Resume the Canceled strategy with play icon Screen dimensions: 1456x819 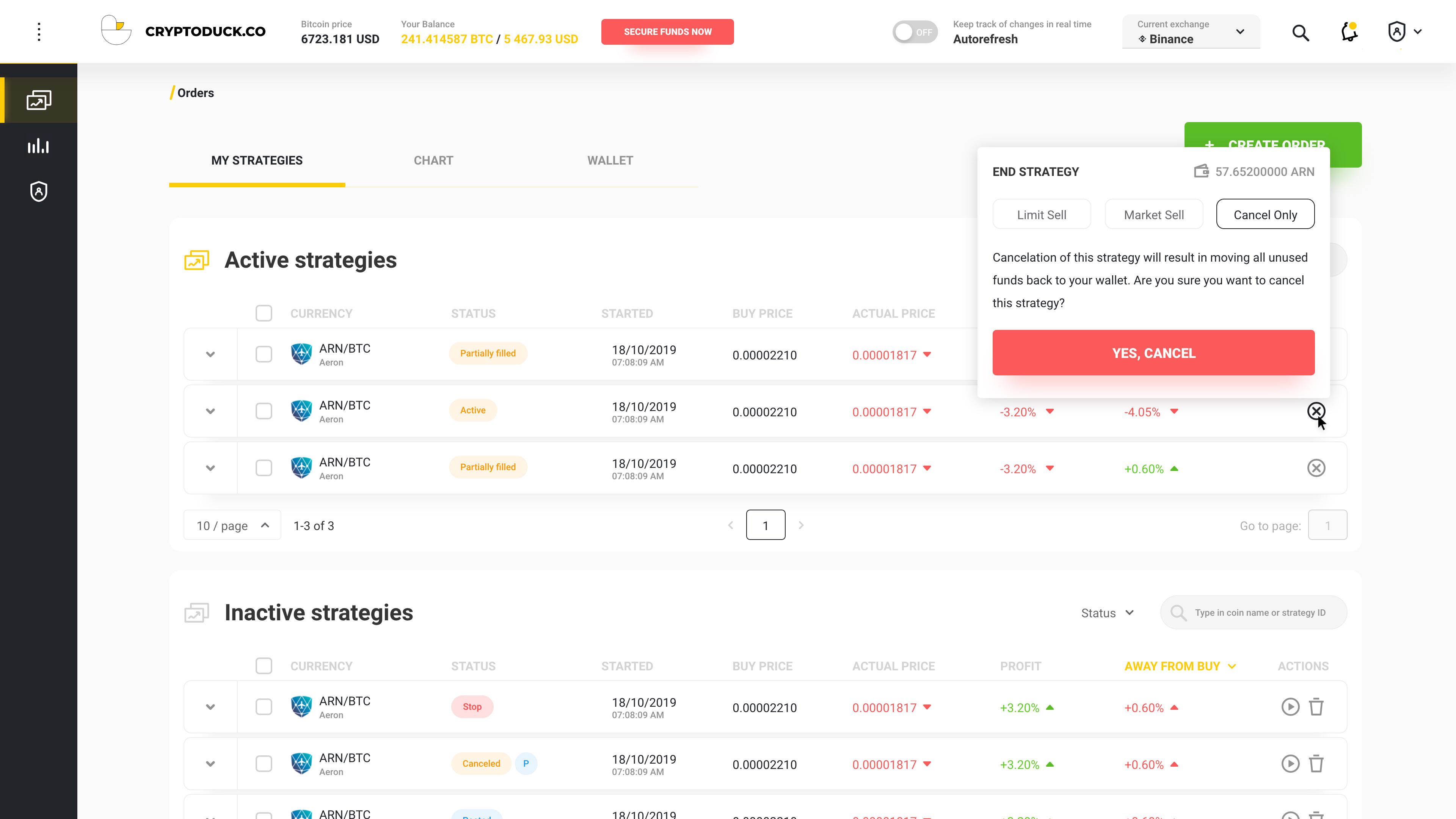coord(1290,764)
